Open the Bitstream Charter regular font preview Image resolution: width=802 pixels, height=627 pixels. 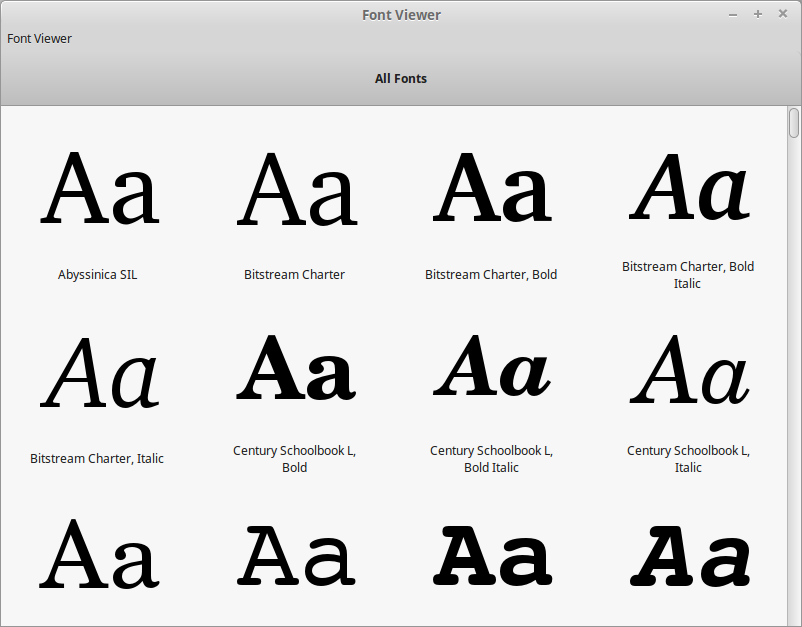pyautogui.click(x=297, y=189)
